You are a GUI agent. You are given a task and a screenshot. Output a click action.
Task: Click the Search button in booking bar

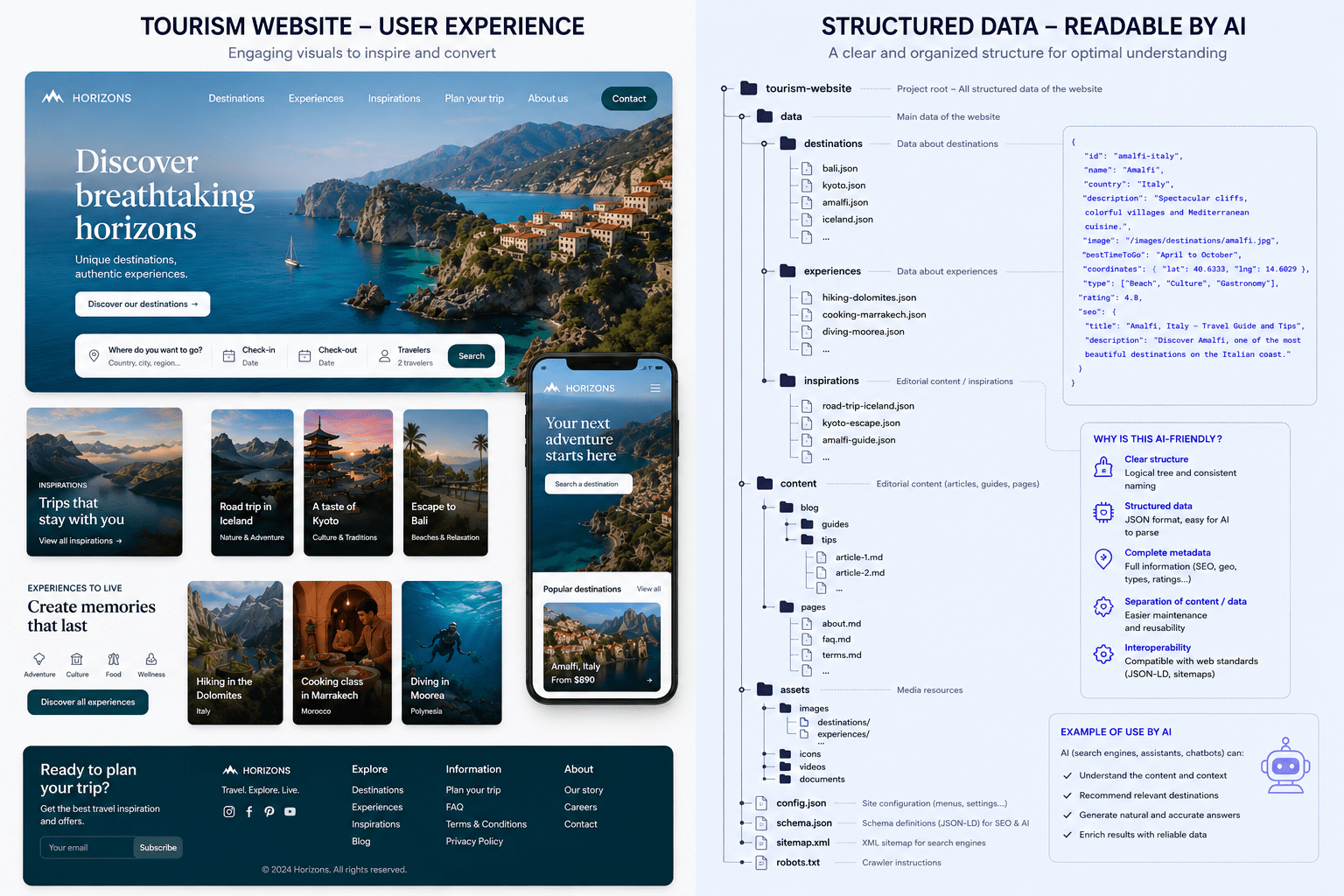472,356
